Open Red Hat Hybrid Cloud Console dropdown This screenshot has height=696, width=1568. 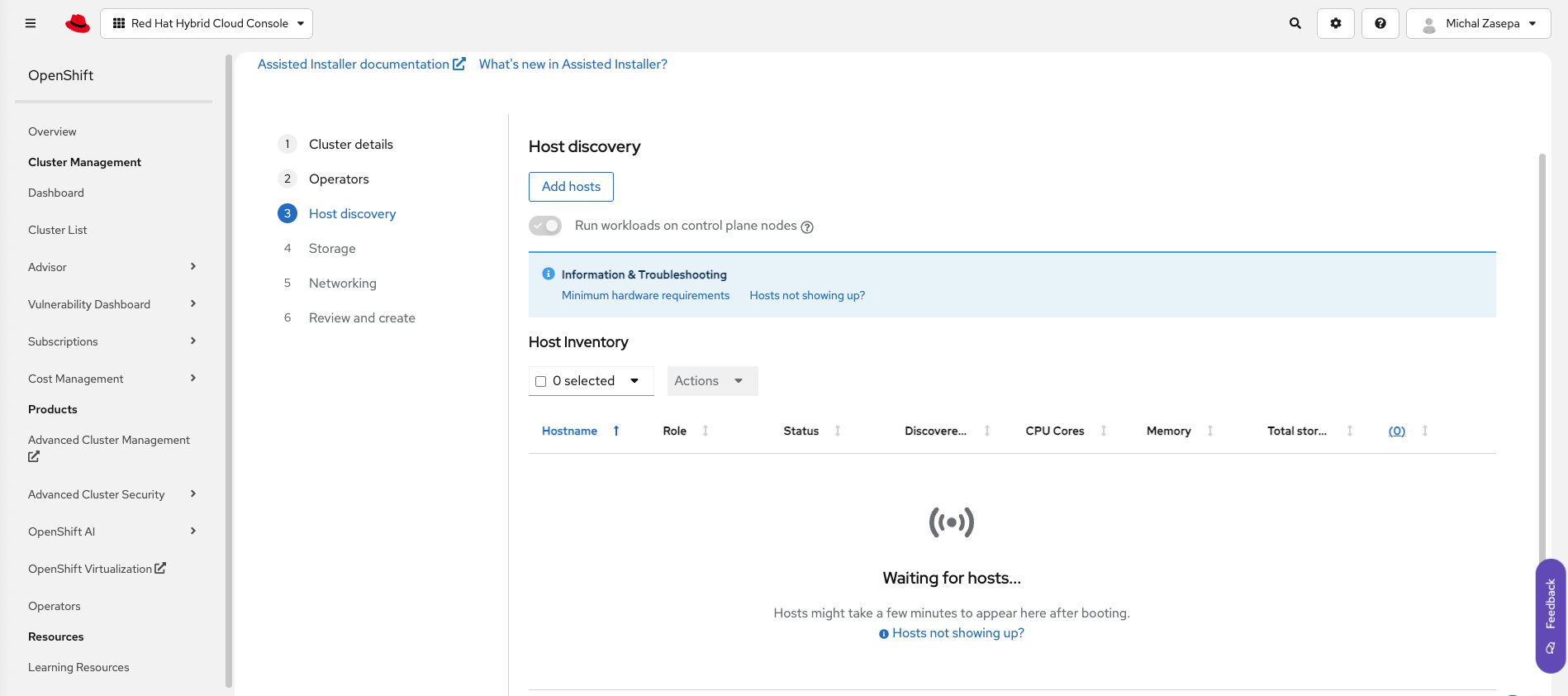[207, 23]
